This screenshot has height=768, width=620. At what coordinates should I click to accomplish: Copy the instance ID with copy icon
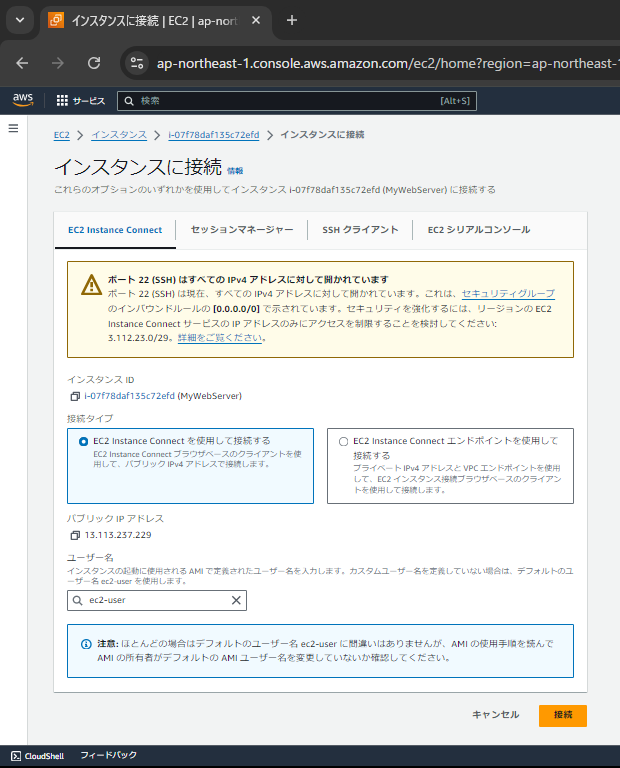(x=75, y=396)
